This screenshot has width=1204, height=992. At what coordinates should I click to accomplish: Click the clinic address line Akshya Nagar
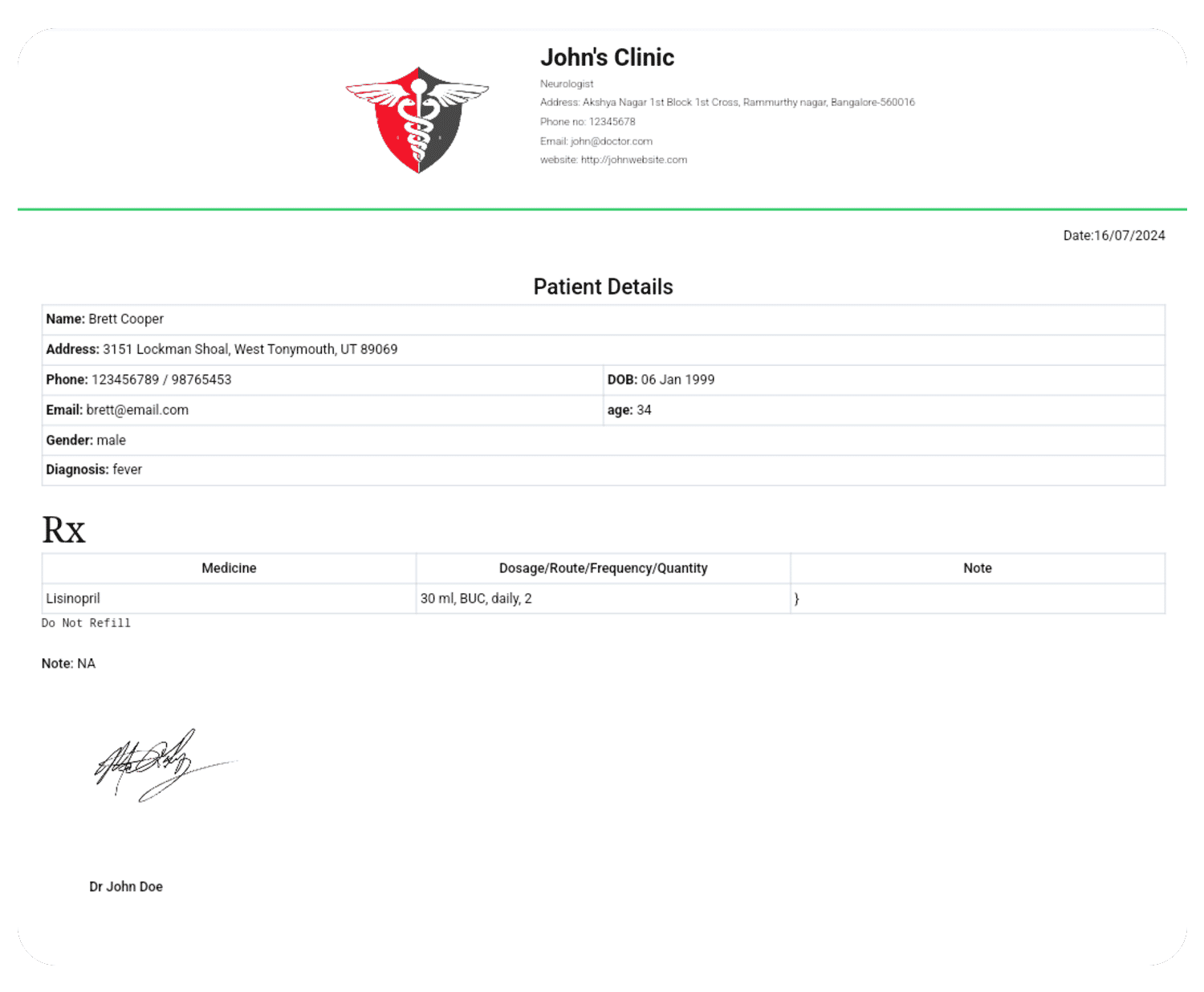point(727,103)
